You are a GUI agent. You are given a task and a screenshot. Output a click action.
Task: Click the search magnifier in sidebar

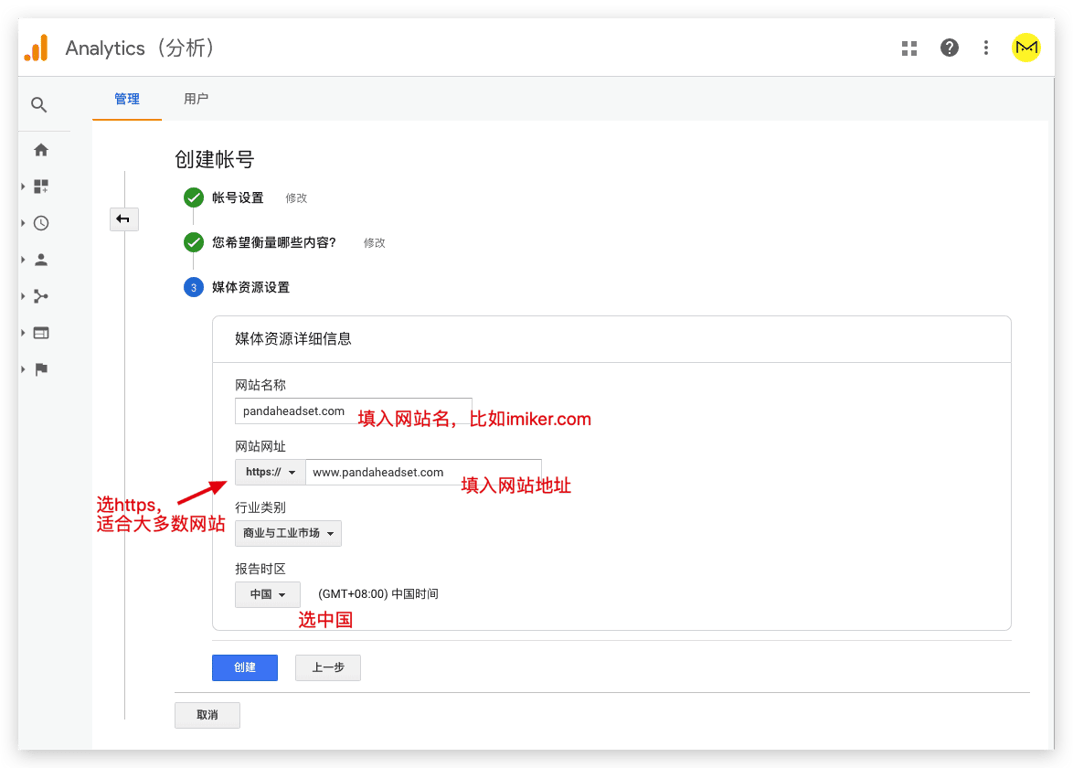click(39, 105)
